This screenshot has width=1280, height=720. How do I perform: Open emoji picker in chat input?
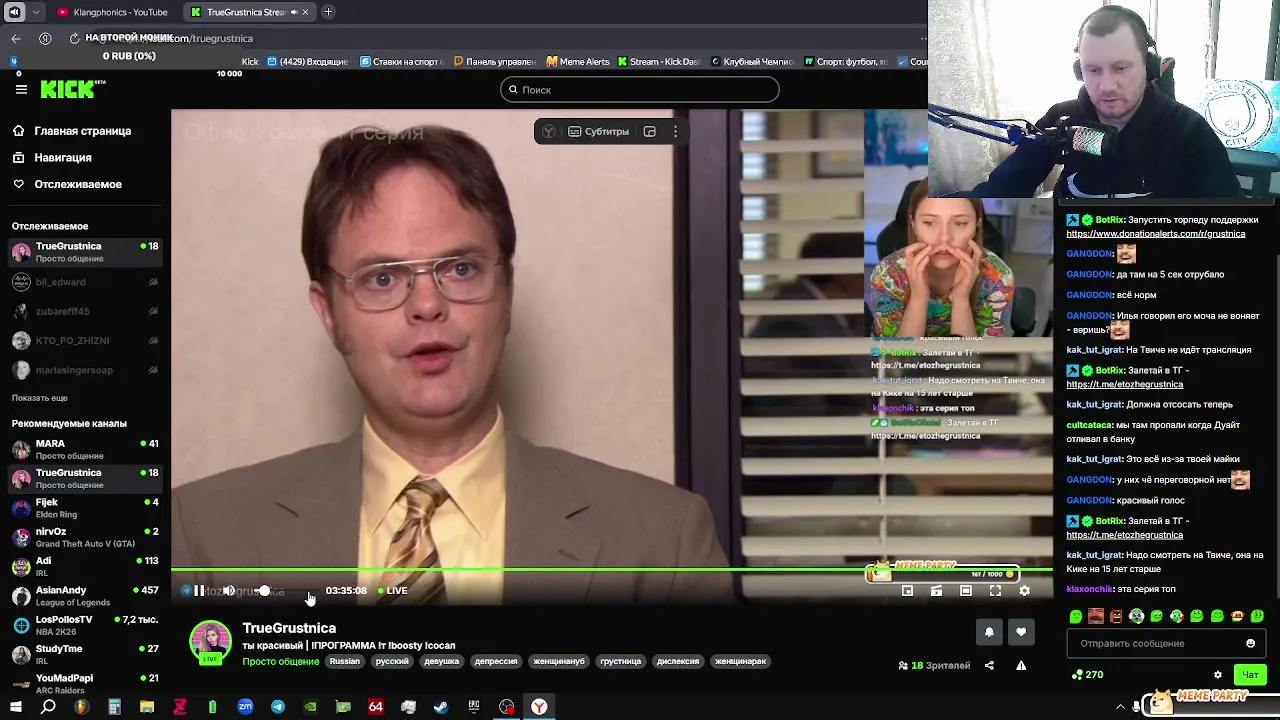(x=1250, y=643)
